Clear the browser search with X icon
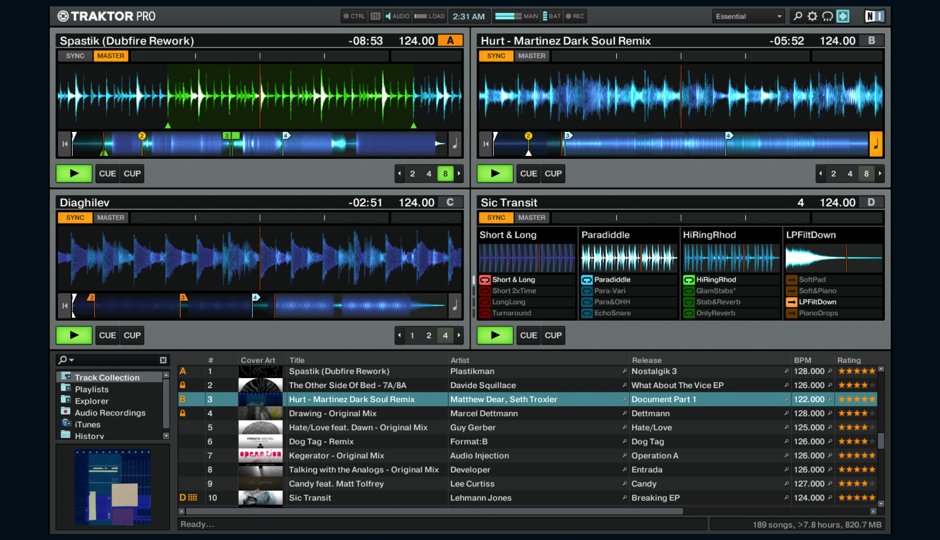This screenshot has height=540, width=940. coord(163,360)
